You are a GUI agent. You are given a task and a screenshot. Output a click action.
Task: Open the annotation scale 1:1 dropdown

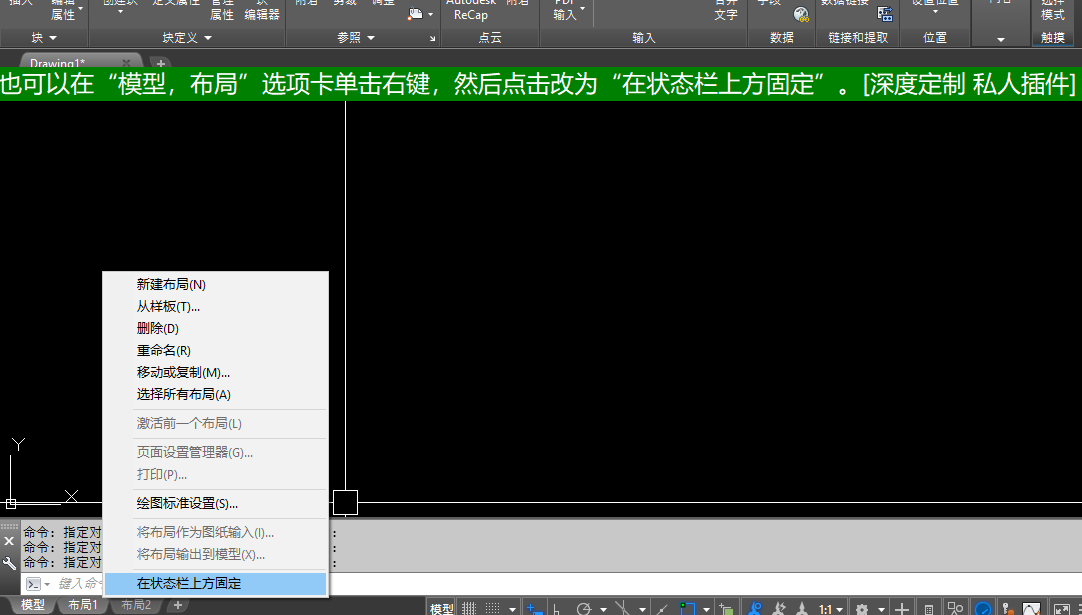[832, 606]
